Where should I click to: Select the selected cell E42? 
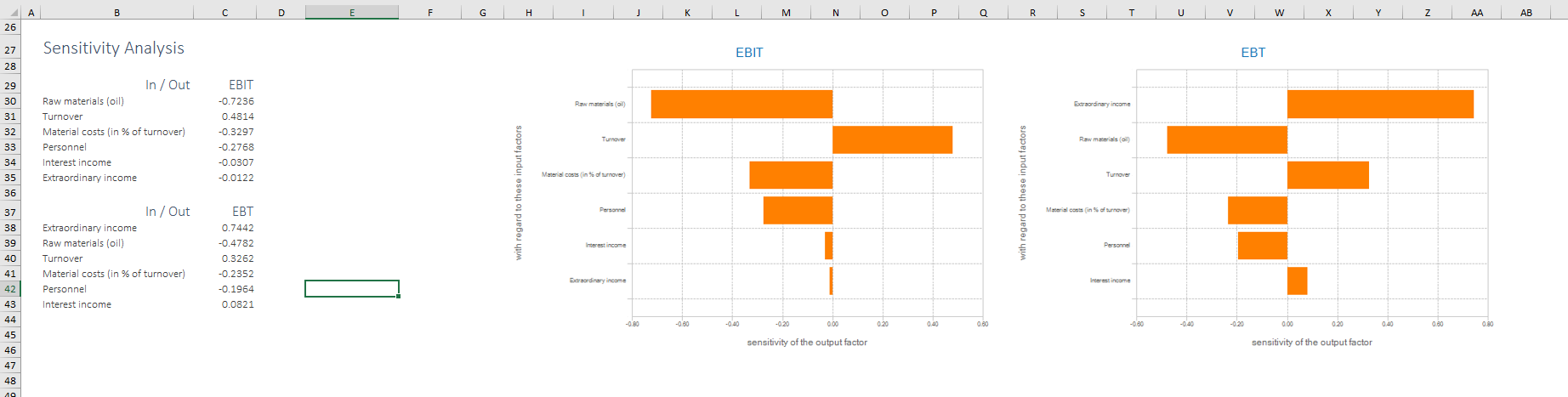pos(352,289)
